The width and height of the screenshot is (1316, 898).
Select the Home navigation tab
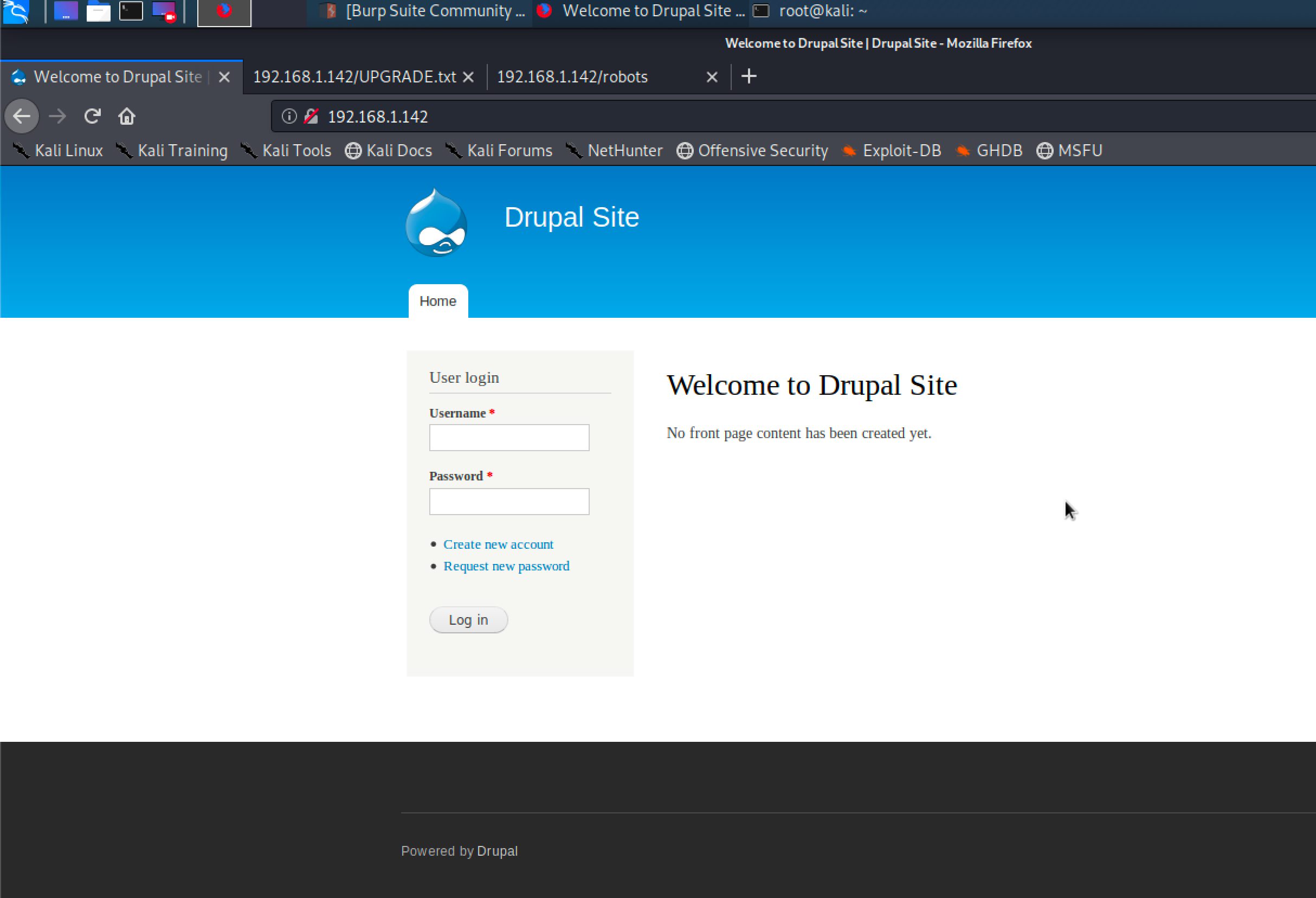tap(438, 301)
